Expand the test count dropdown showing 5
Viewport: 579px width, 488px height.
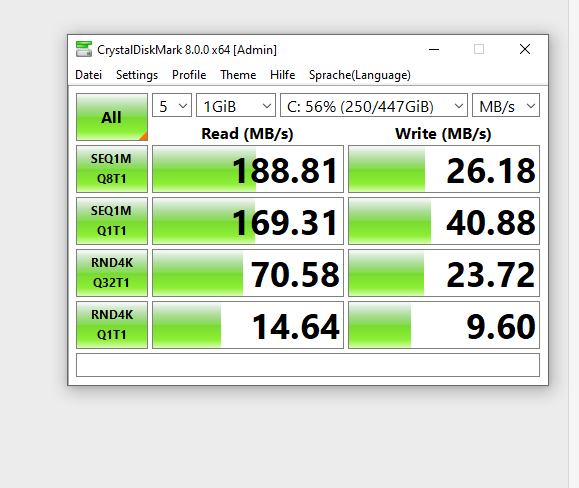(172, 105)
